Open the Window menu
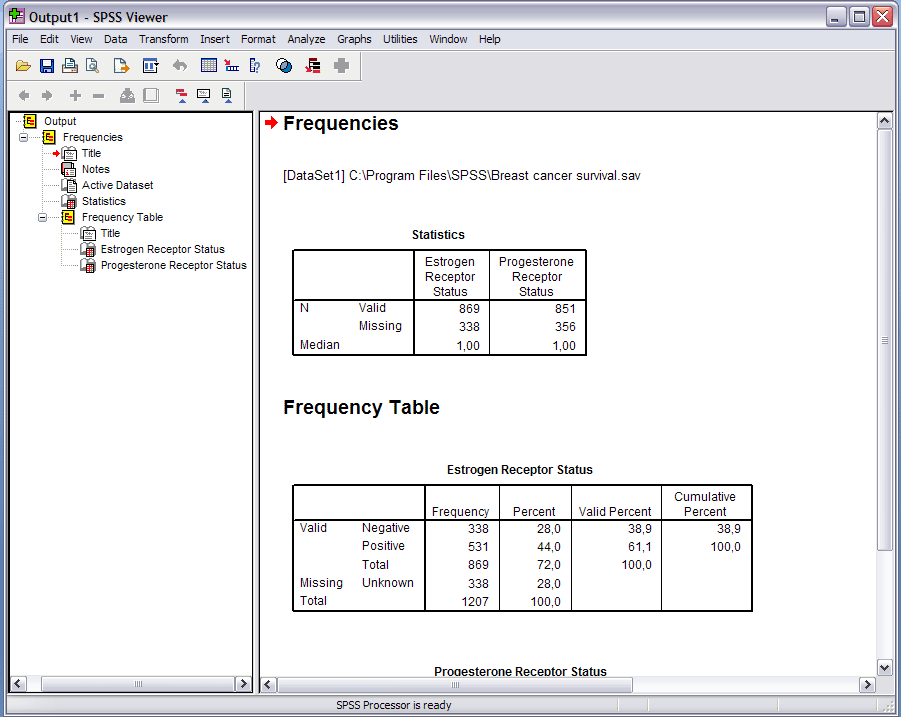 pos(448,39)
